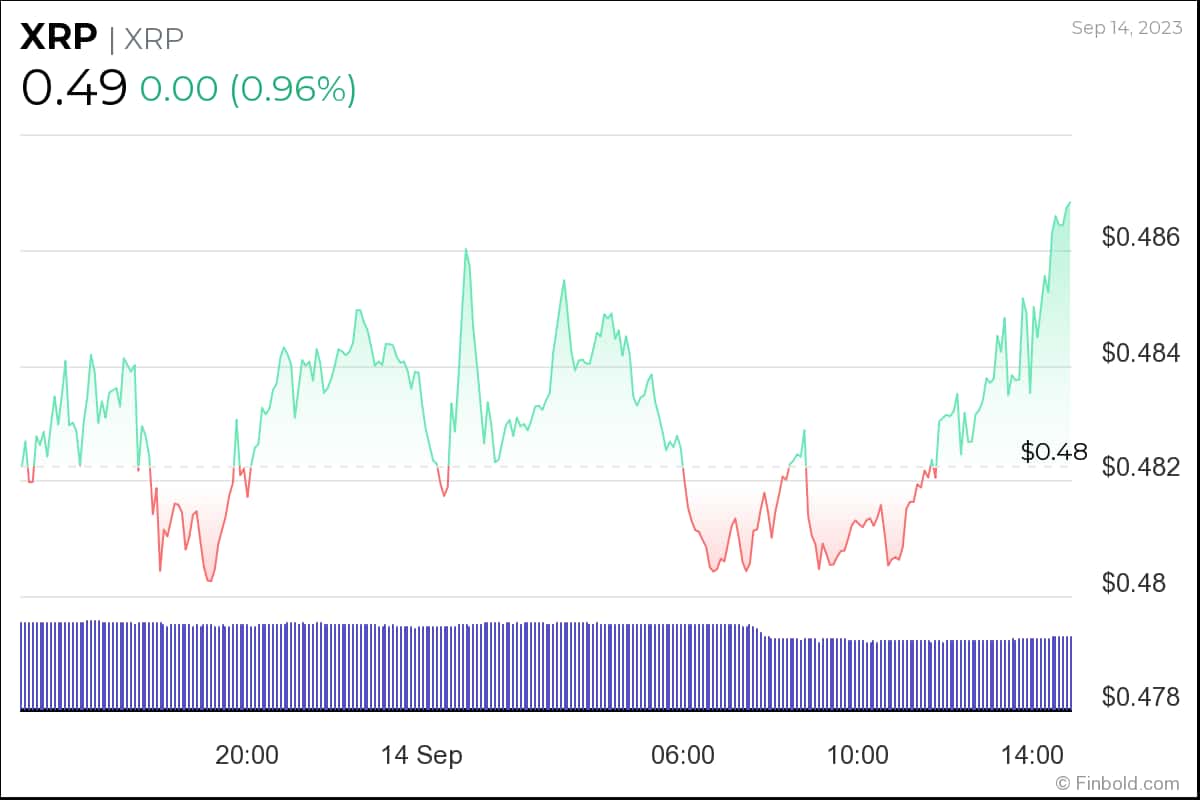The height and width of the screenshot is (800, 1200).
Task: Click the gray XRP subtitle after the divider
Action: coord(154,39)
